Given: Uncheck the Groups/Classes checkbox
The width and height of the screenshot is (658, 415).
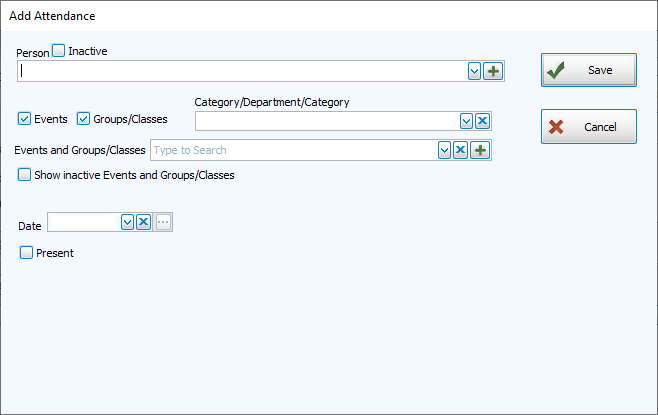Looking at the screenshot, I should (84, 119).
